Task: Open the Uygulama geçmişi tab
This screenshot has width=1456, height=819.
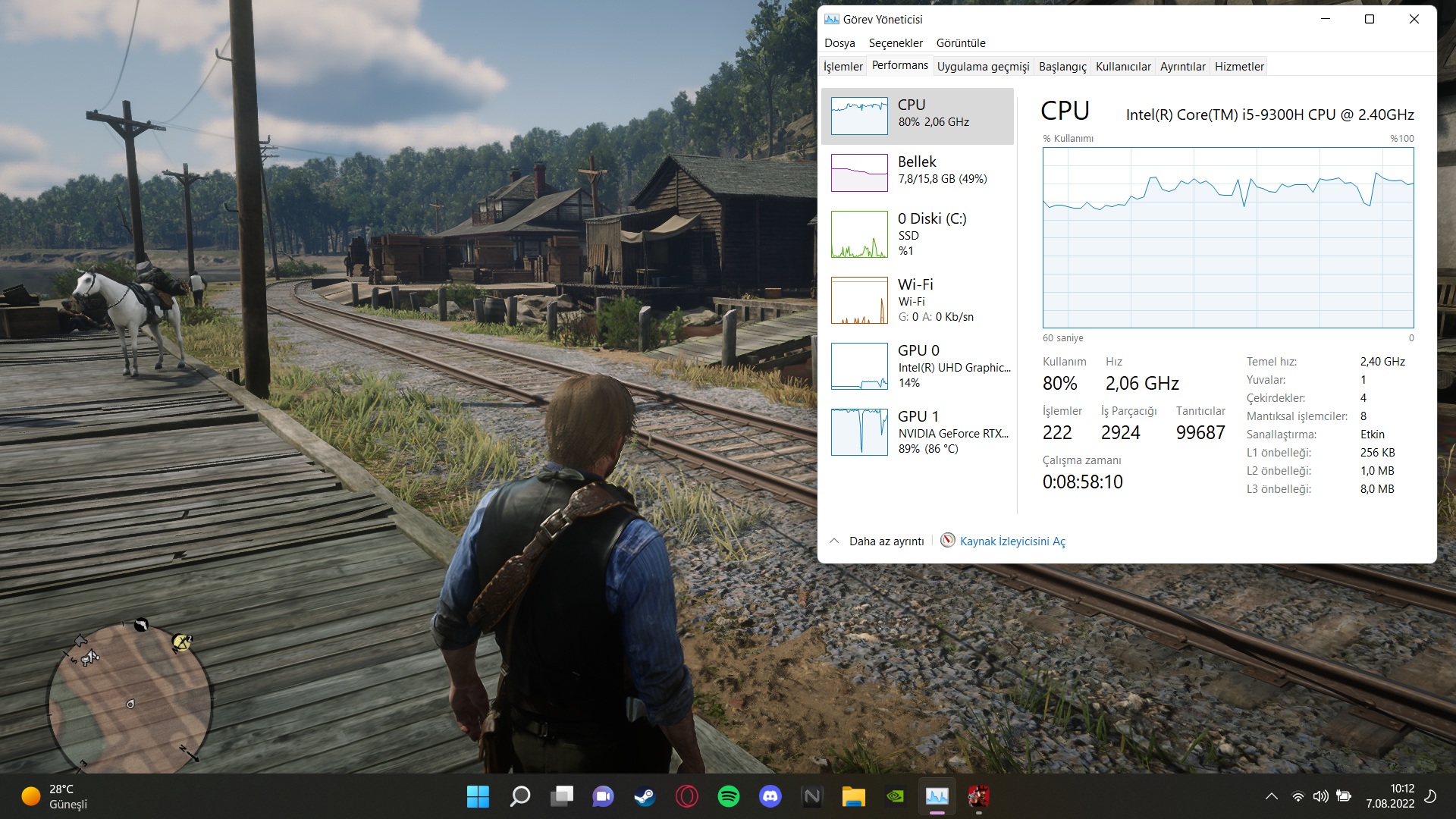Action: tap(983, 67)
